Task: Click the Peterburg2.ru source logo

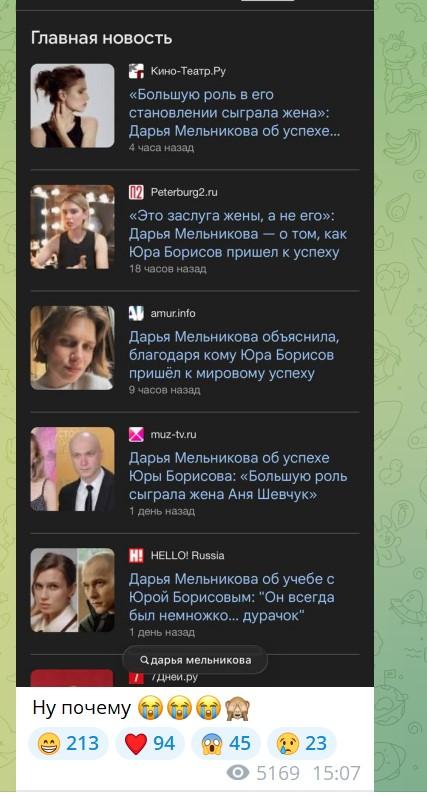Action: (136, 192)
